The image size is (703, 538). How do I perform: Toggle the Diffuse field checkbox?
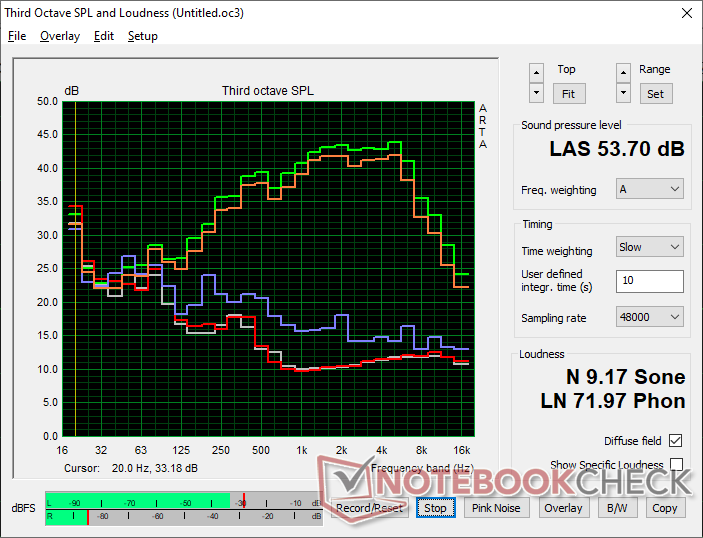coord(676,441)
